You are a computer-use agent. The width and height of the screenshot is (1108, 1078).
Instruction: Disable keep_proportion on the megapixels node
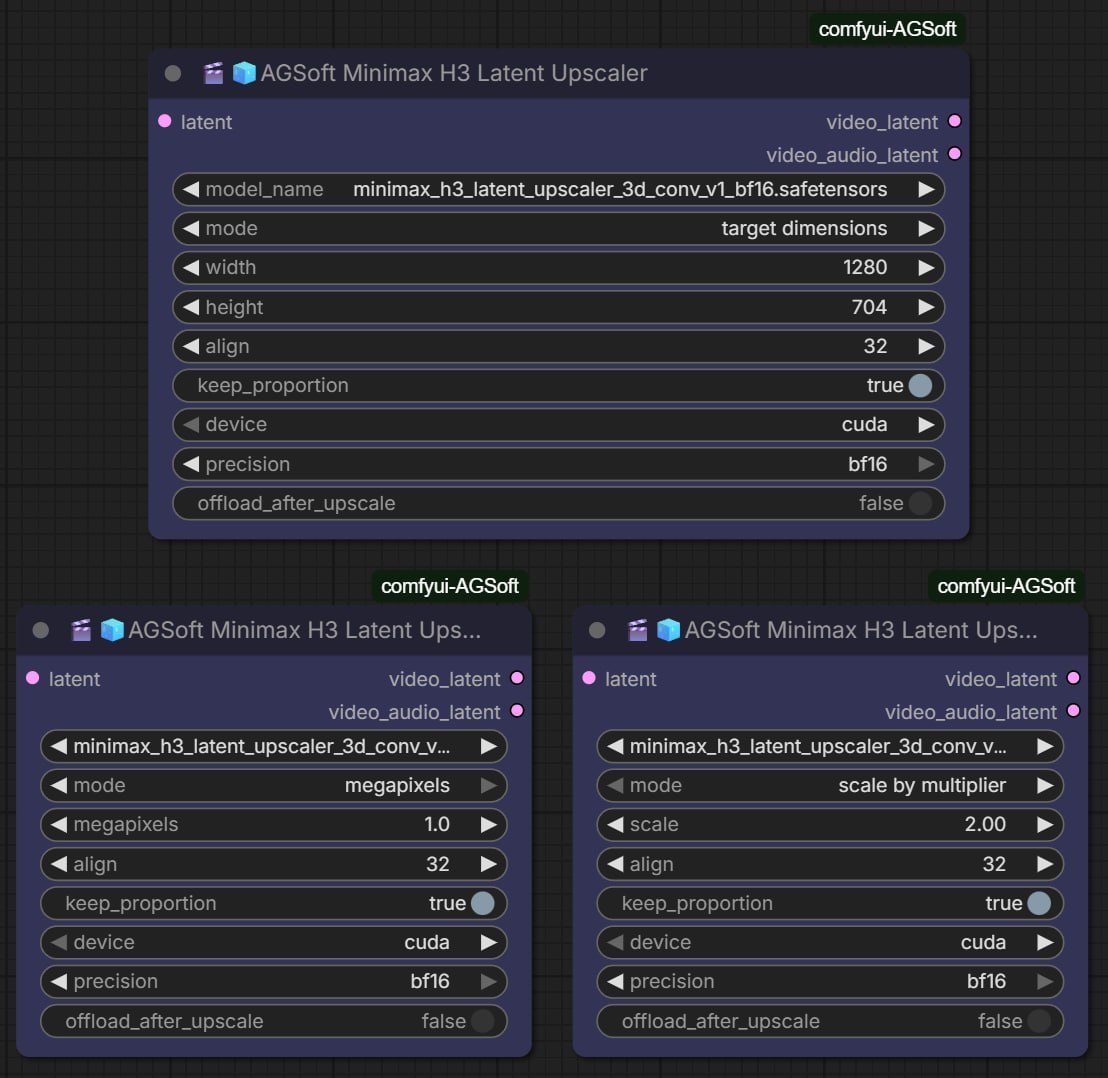coord(273,904)
